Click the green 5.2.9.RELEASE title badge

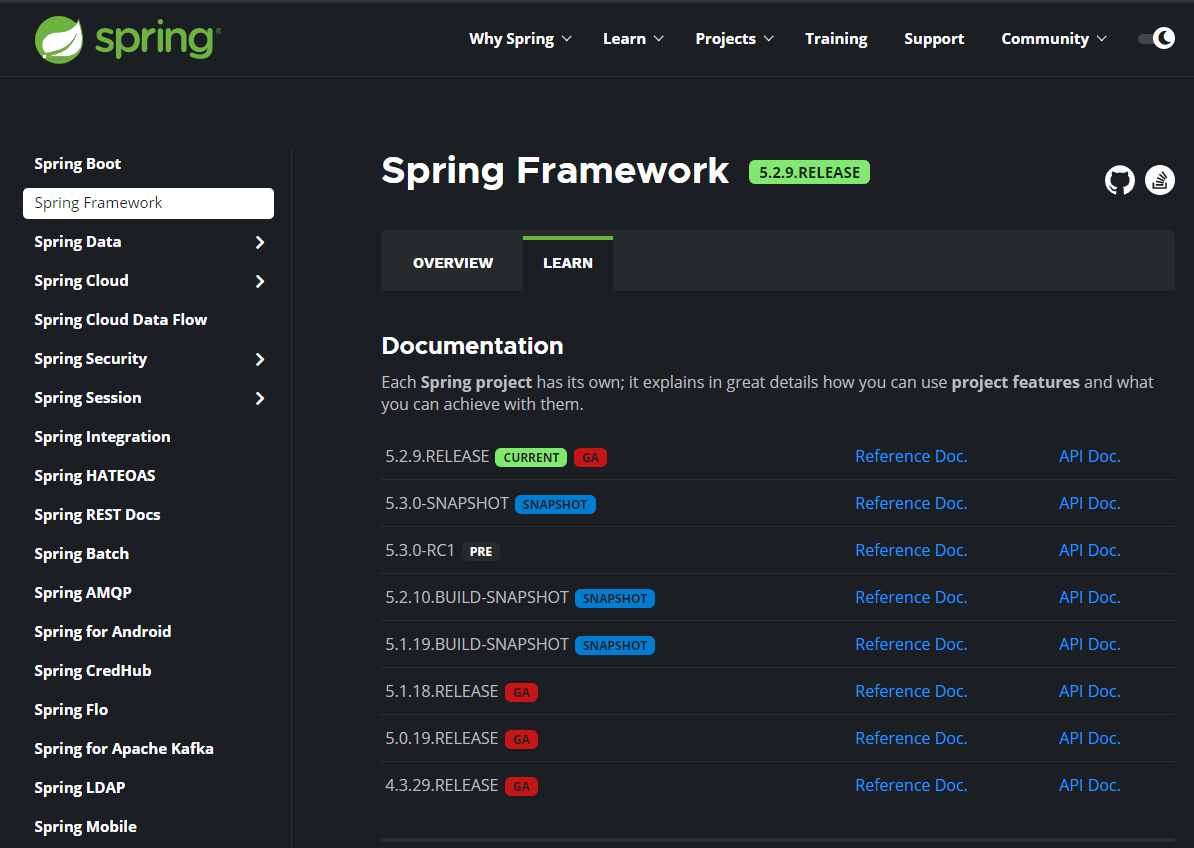click(x=809, y=173)
